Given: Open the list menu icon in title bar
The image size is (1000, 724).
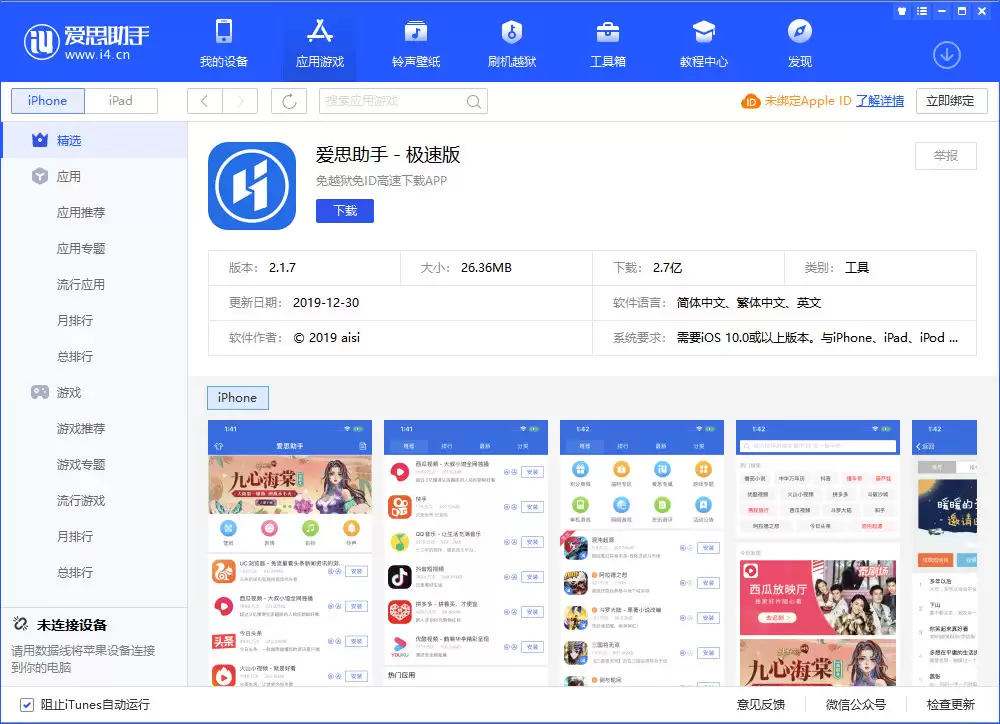Looking at the screenshot, I should coord(922,11).
